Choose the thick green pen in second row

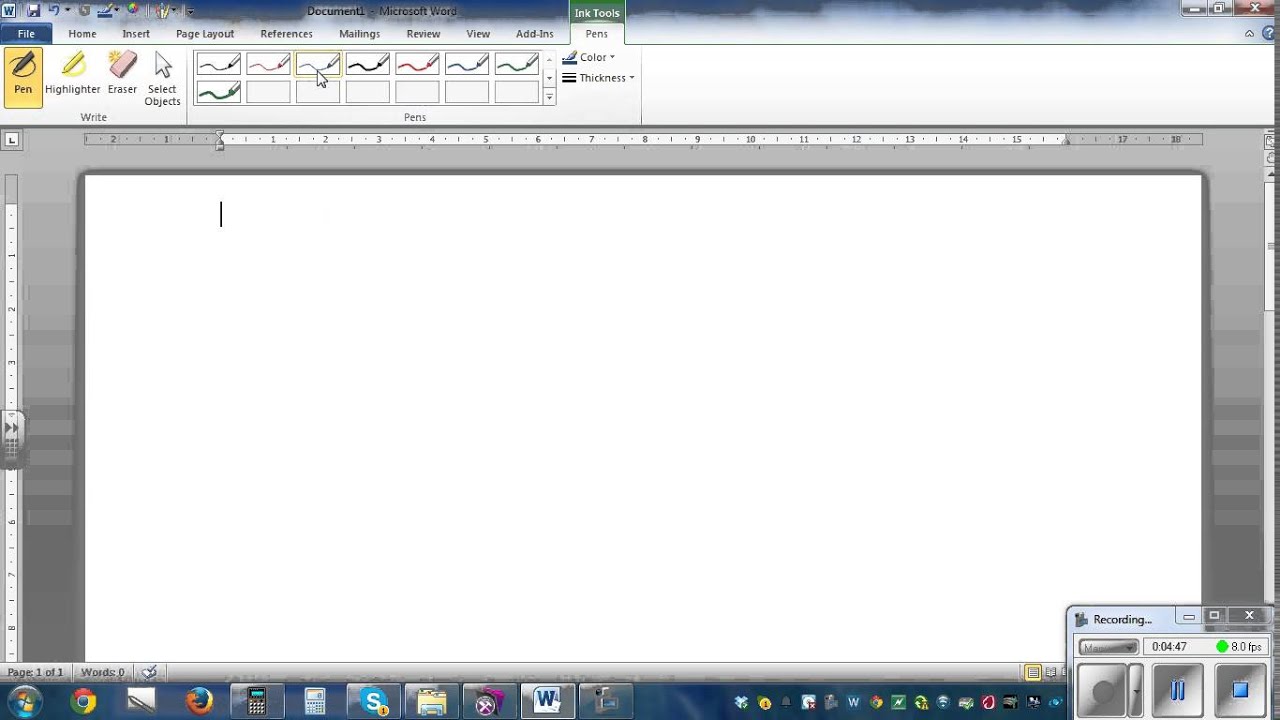219,92
